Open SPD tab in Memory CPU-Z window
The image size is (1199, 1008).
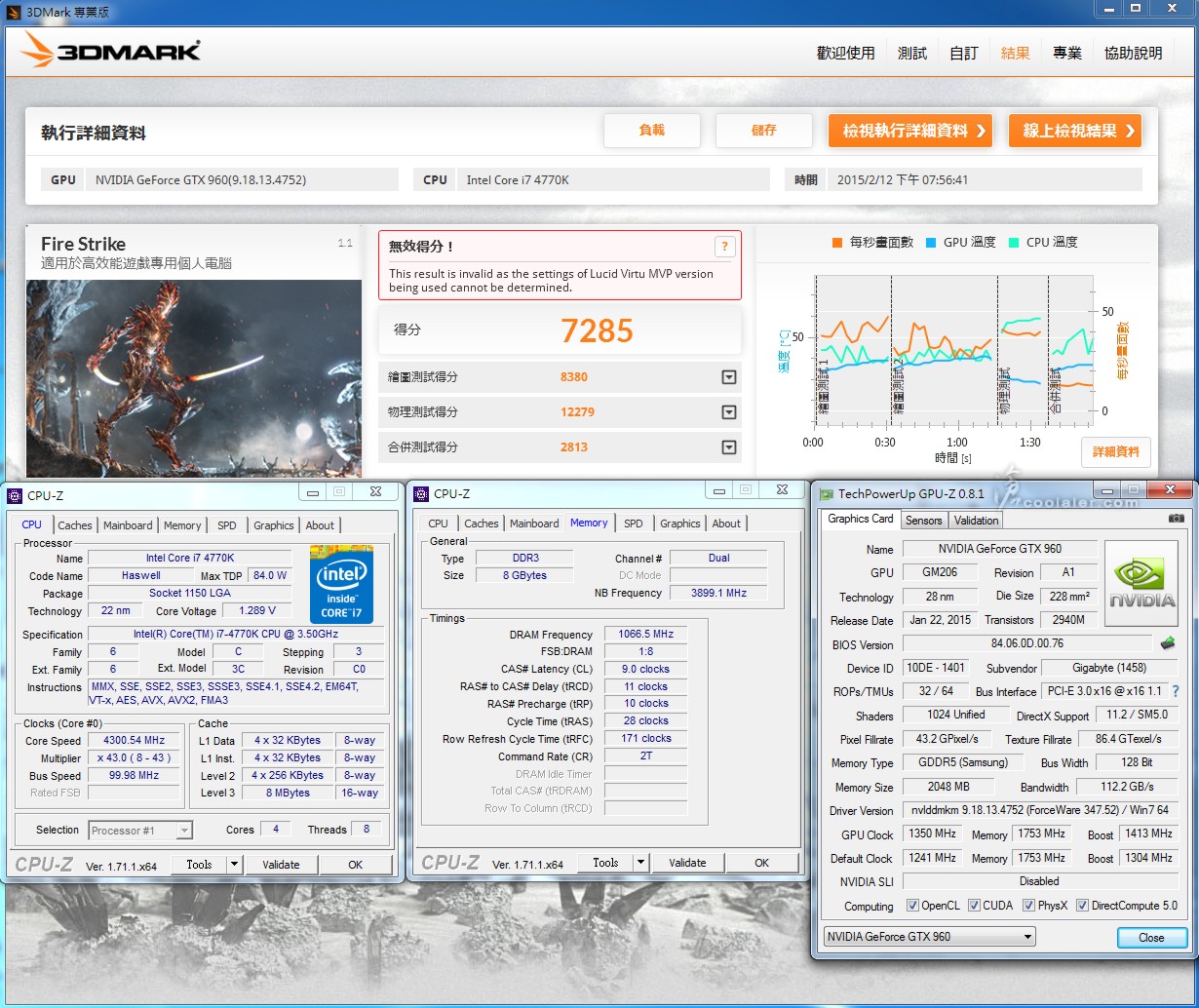(x=634, y=523)
